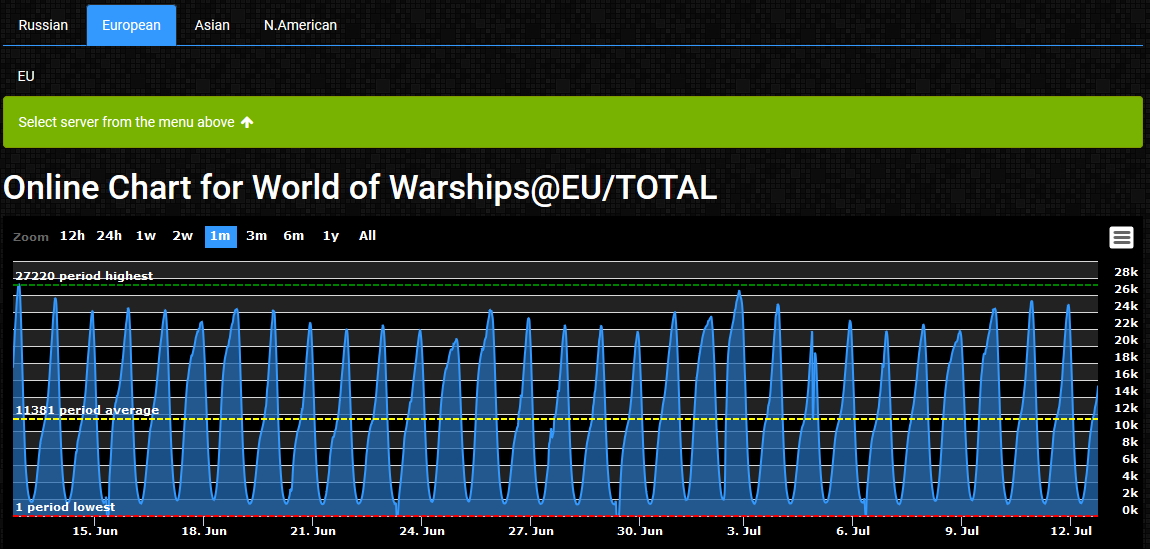Set chart zoom to 12h
1150x549 pixels.
(73, 236)
